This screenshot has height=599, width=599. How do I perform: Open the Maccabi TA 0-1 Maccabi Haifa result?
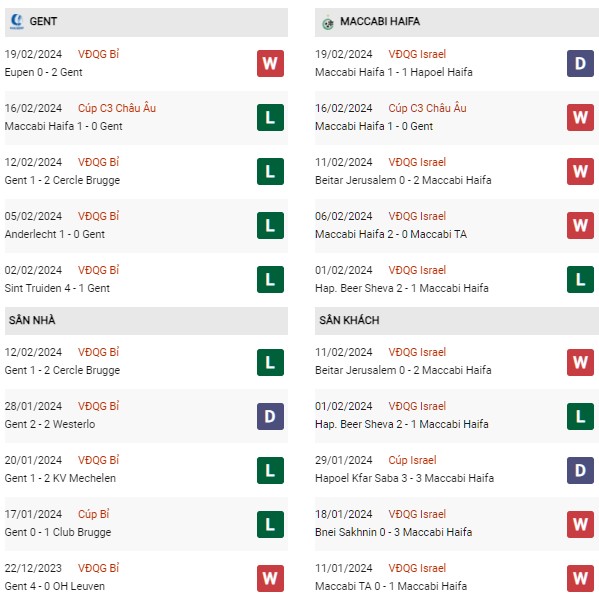click(x=391, y=586)
